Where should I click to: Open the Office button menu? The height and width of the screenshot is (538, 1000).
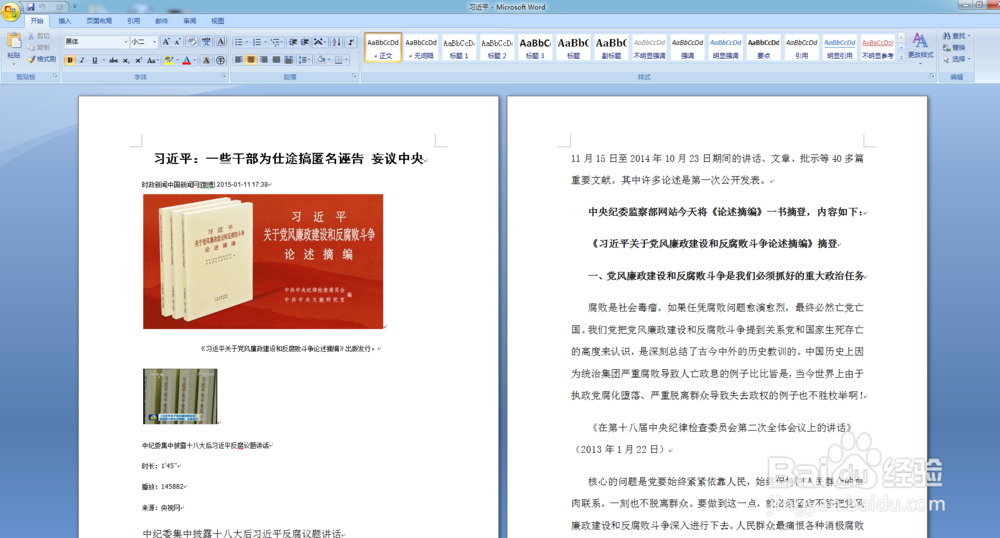(x=10, y=11)
